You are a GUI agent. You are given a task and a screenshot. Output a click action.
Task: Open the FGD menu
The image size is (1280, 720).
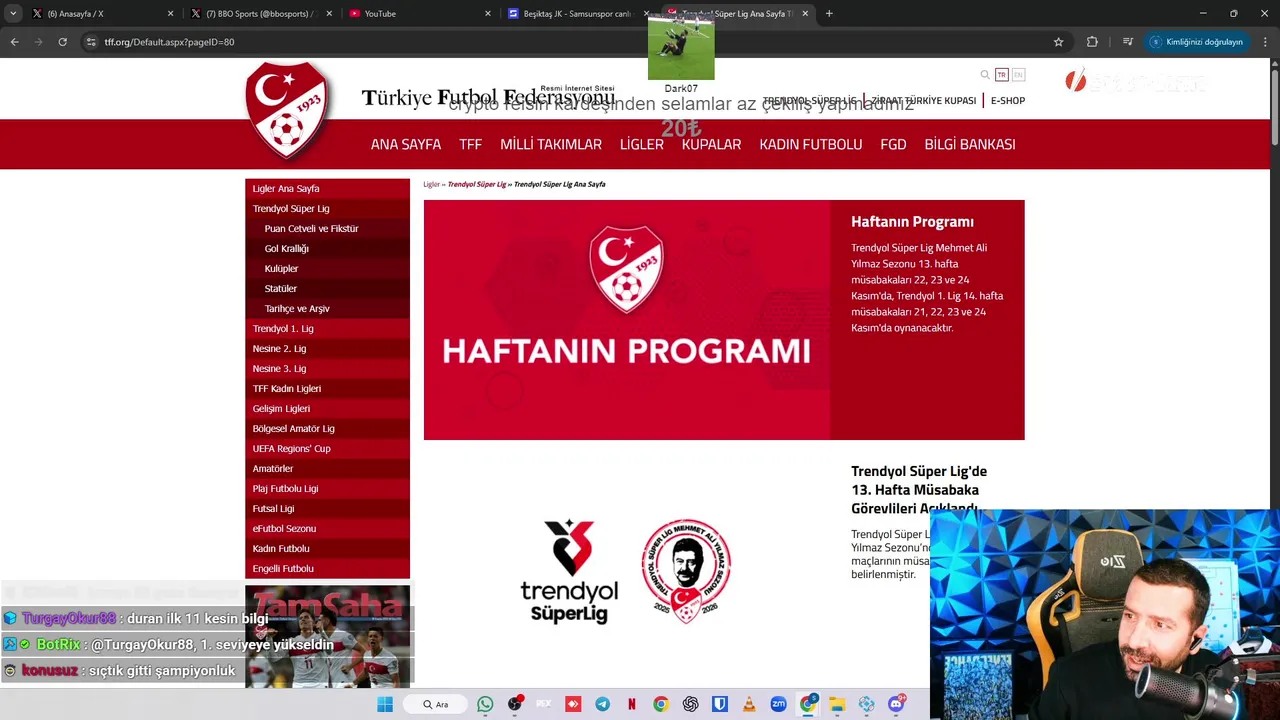click(x=893, y=144)
